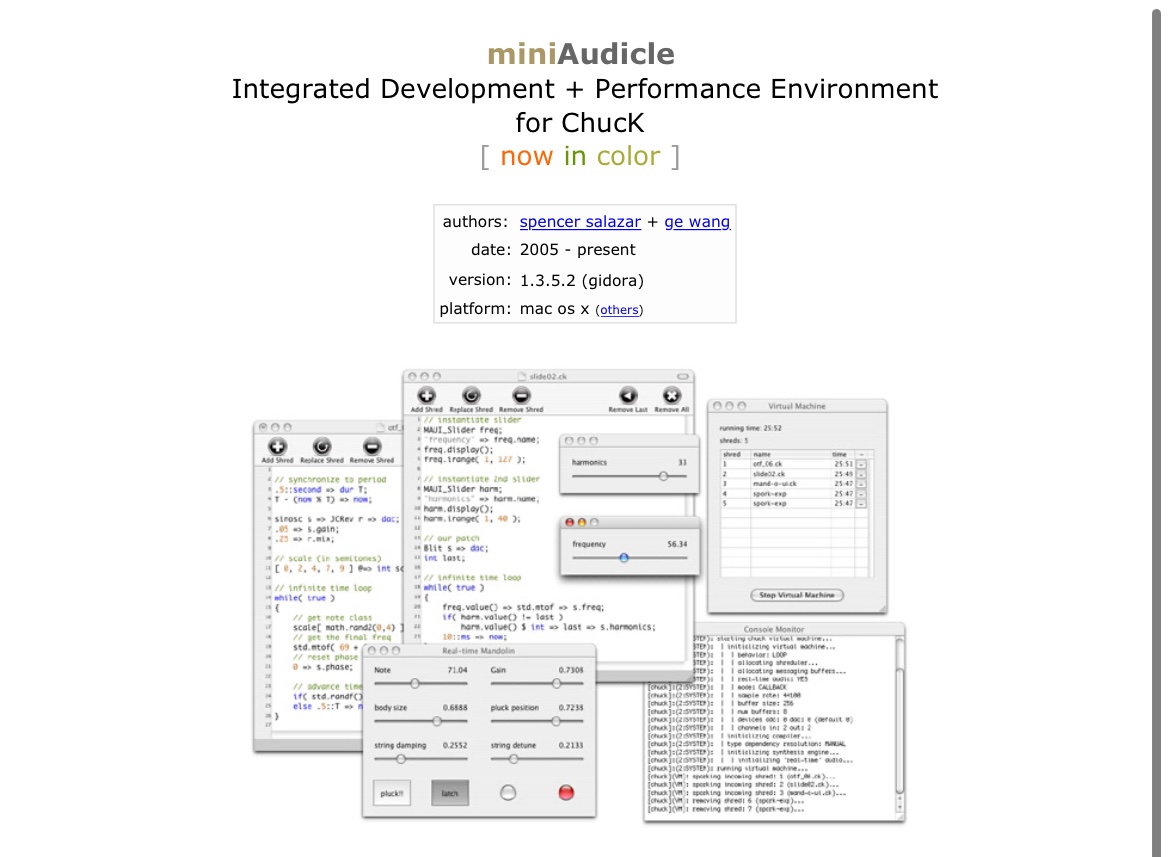This screenshot has height=857, width=1170.
Task: Remove shred otf_06.ck with its minus button
Action: point(861,464)
